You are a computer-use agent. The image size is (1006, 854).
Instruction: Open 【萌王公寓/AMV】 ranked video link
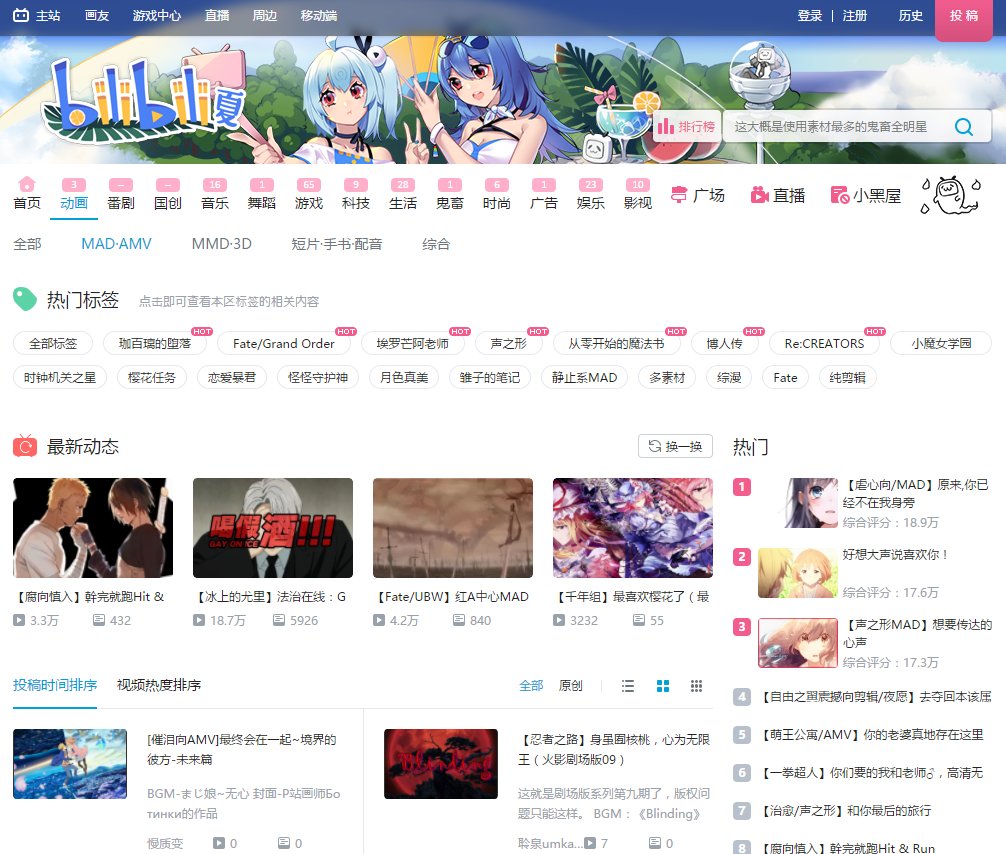coord(871,735)
